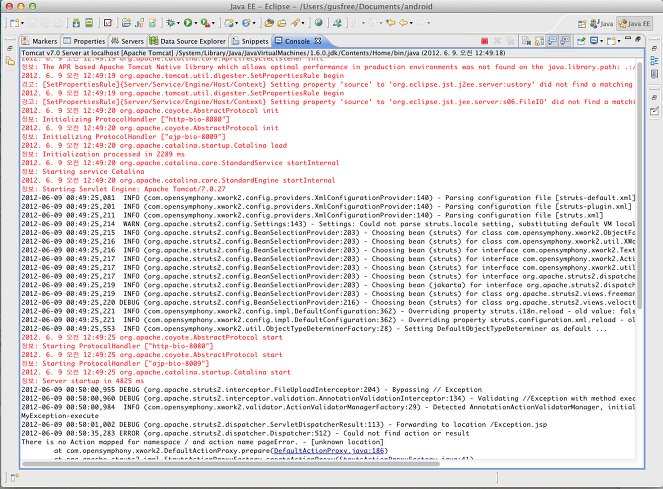Open the Properties tab
This screenshot has height=489, width=663.
click(x=84, y=41)
